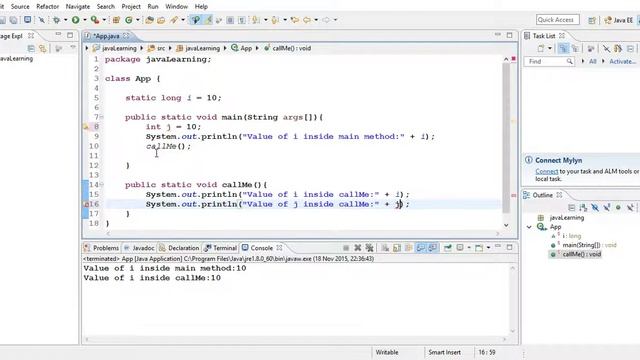This screenshot has width=640, height=360.
Task: Open the Perspective switcher icon
Action: [592, 20]
